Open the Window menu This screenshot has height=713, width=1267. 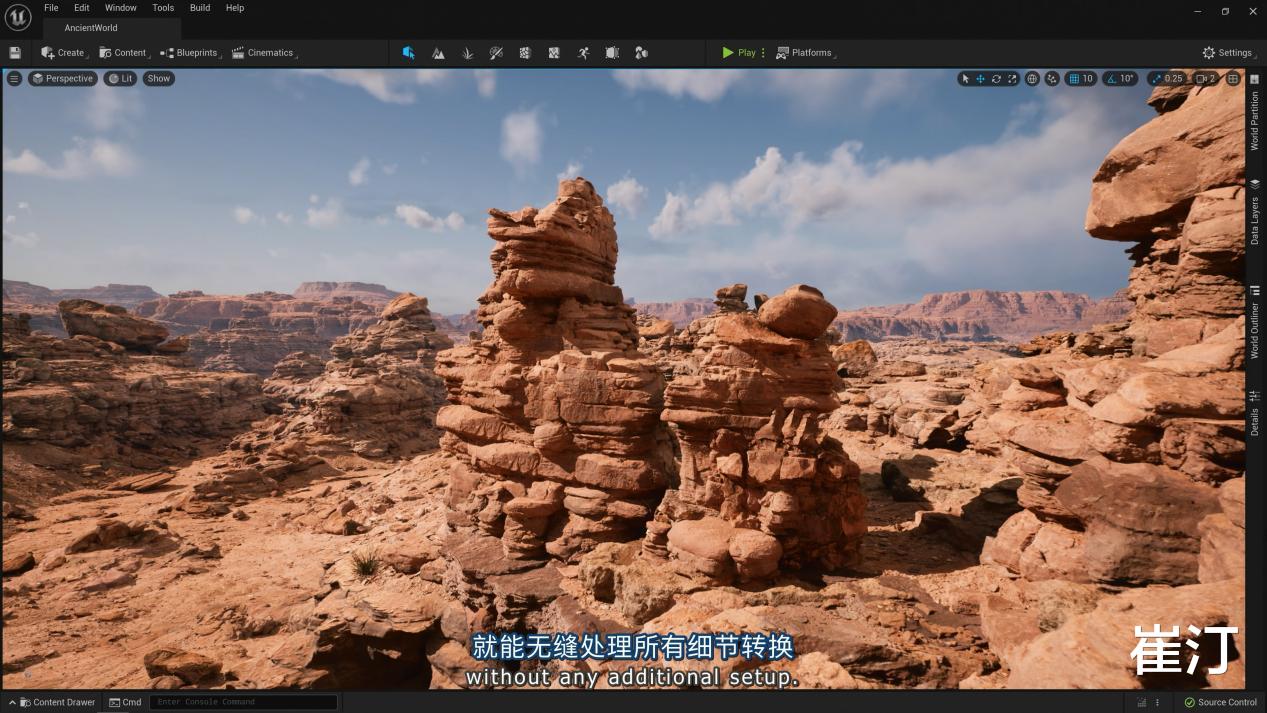121,8
